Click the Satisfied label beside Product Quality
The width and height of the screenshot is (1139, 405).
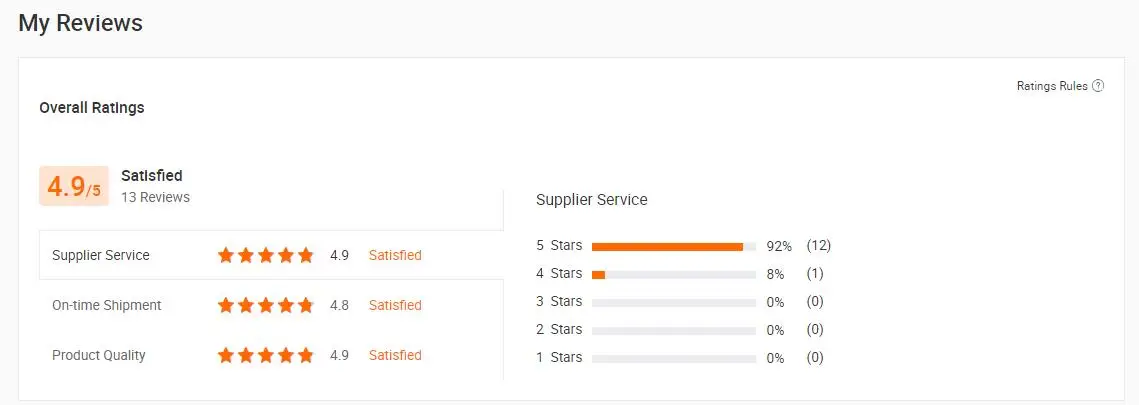395,355
